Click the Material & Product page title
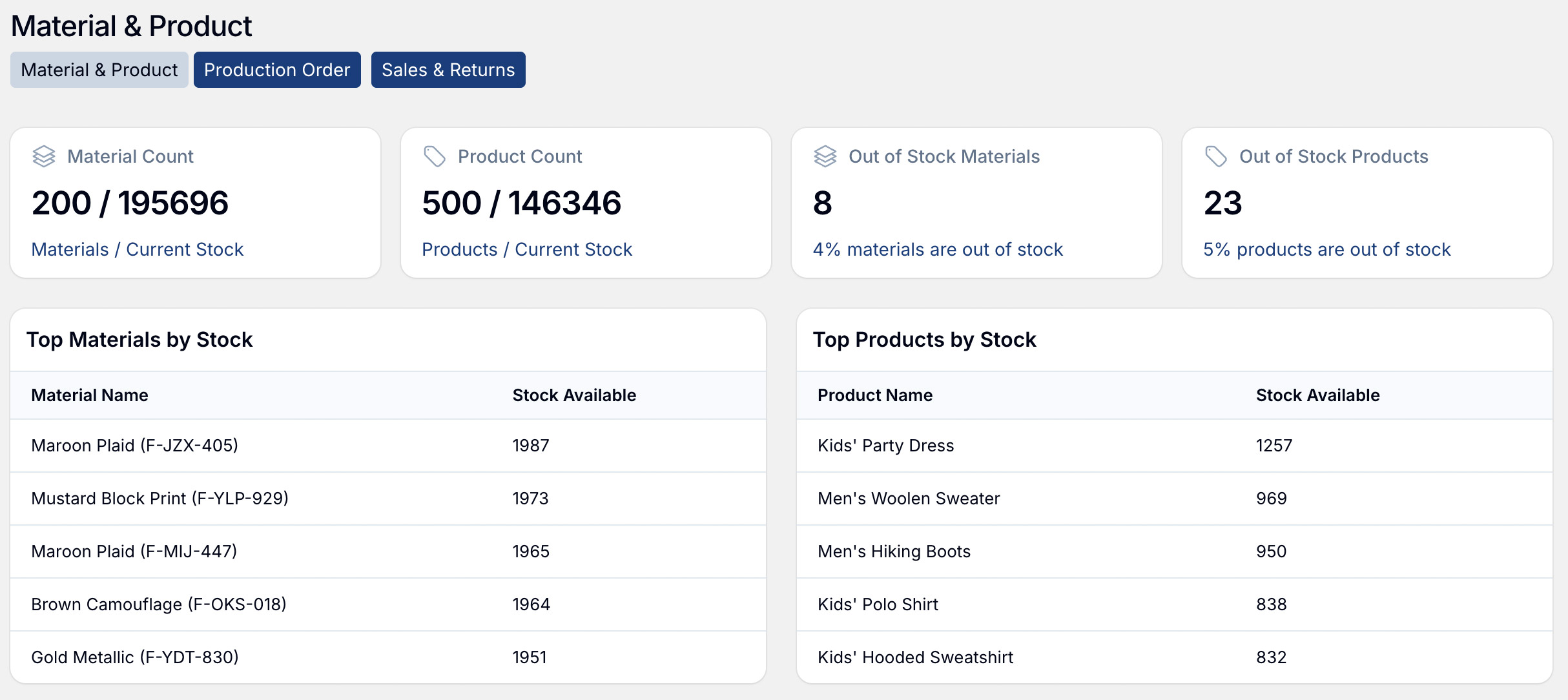Image resolution: width=1568 pixels, height=700 pixels. (132, 26)
